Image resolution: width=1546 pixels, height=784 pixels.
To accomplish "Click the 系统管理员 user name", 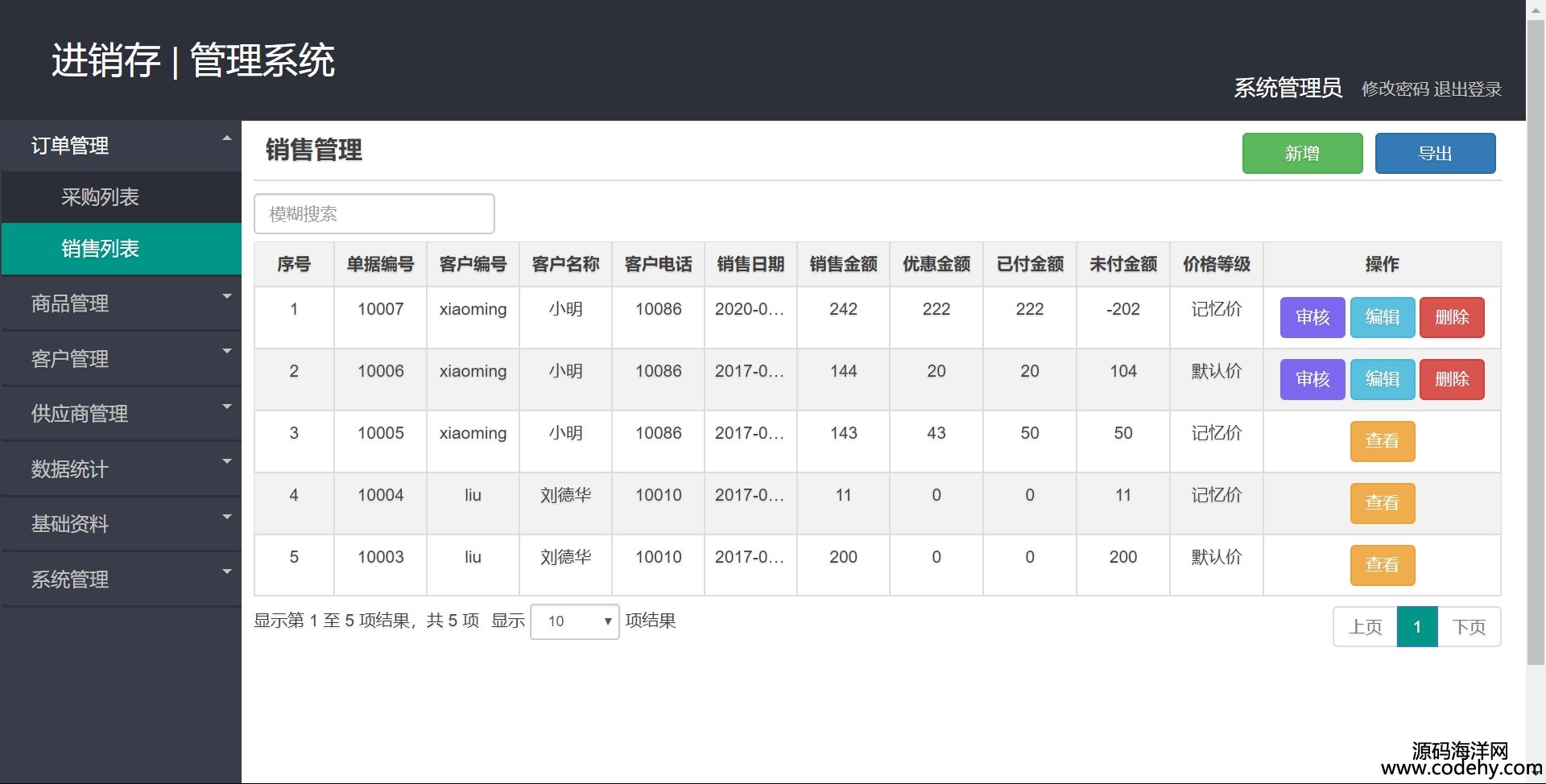I will pos(1288,88).
